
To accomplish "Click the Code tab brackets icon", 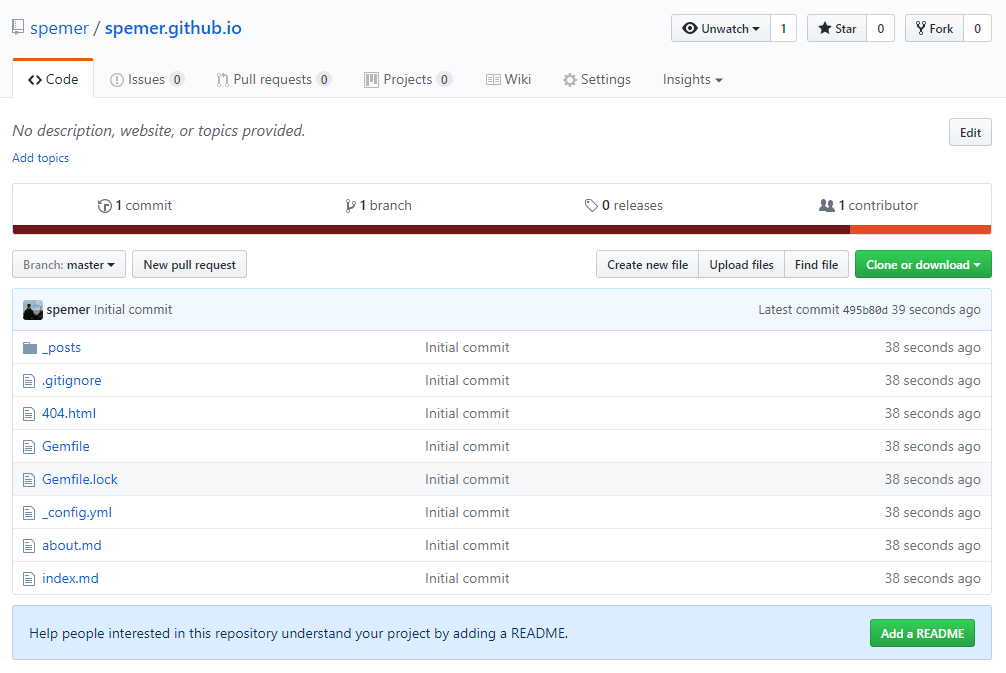I will pos(35,80).
